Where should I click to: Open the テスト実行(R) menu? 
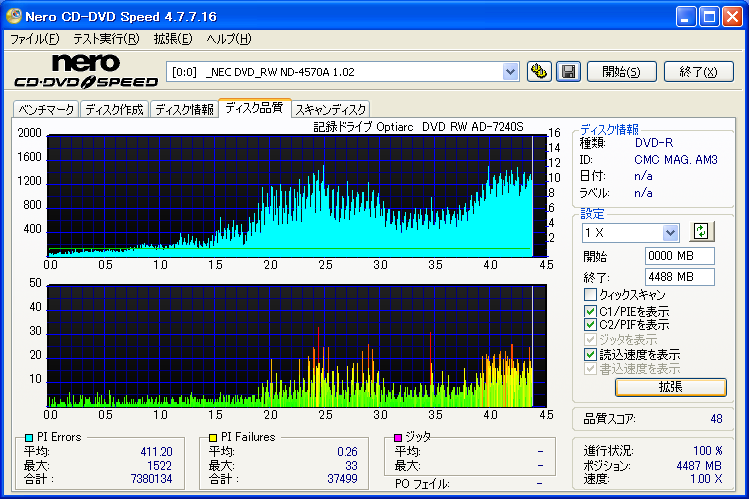pyautogui.click(x=106, y=39)
